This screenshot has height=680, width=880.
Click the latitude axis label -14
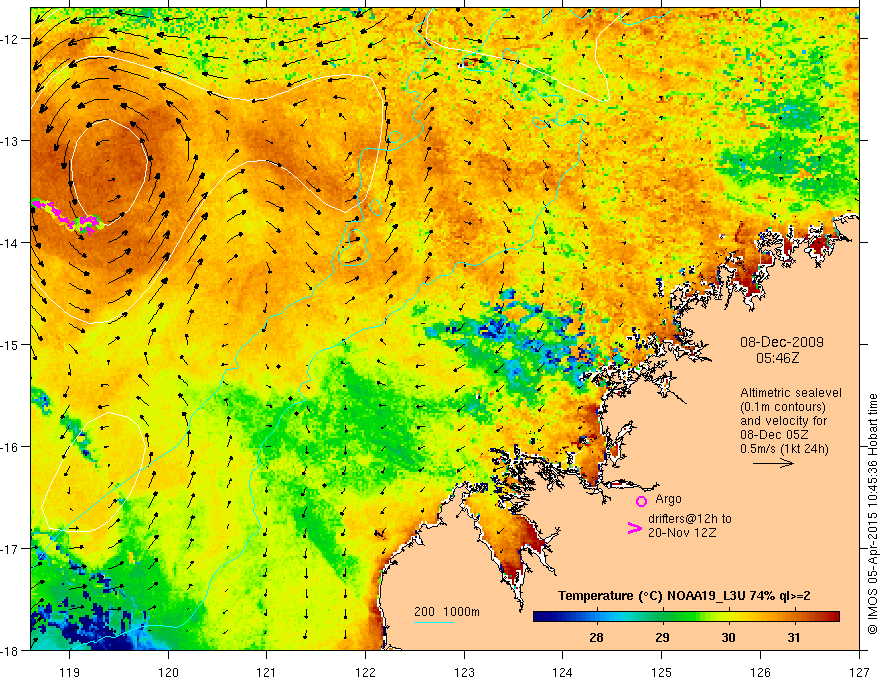(10, 243)
